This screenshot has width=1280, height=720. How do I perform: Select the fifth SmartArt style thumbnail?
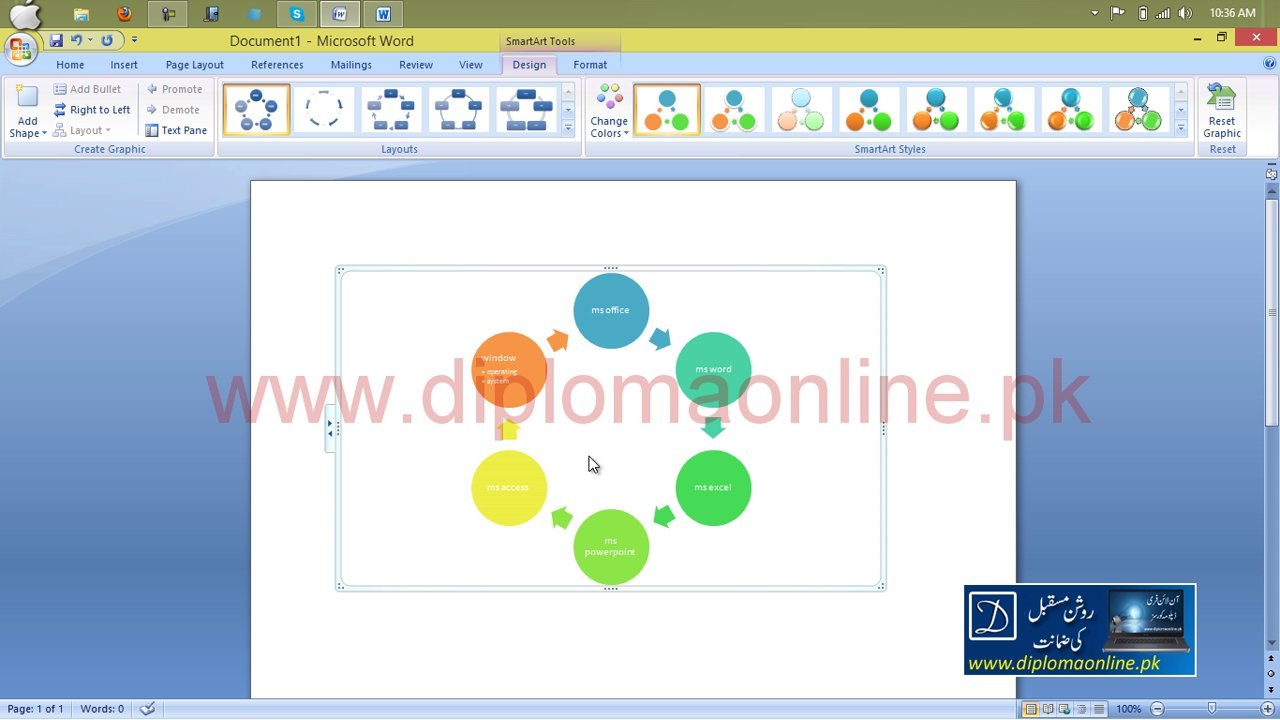pos(936,109)
